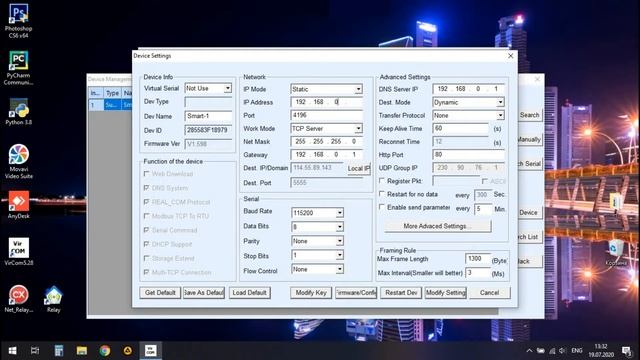Open Transfer Protocol dropdown
This screenshot has width=640, height=360.
click(x=500, y=116)
